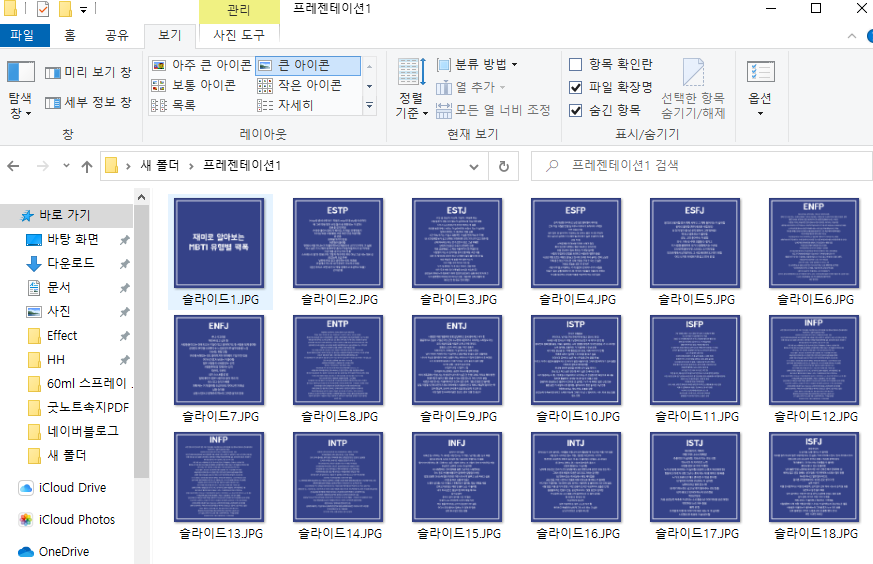Click the 슬라이드7.JPG file name
Screen dimensions: 873x564
point(220,416)
